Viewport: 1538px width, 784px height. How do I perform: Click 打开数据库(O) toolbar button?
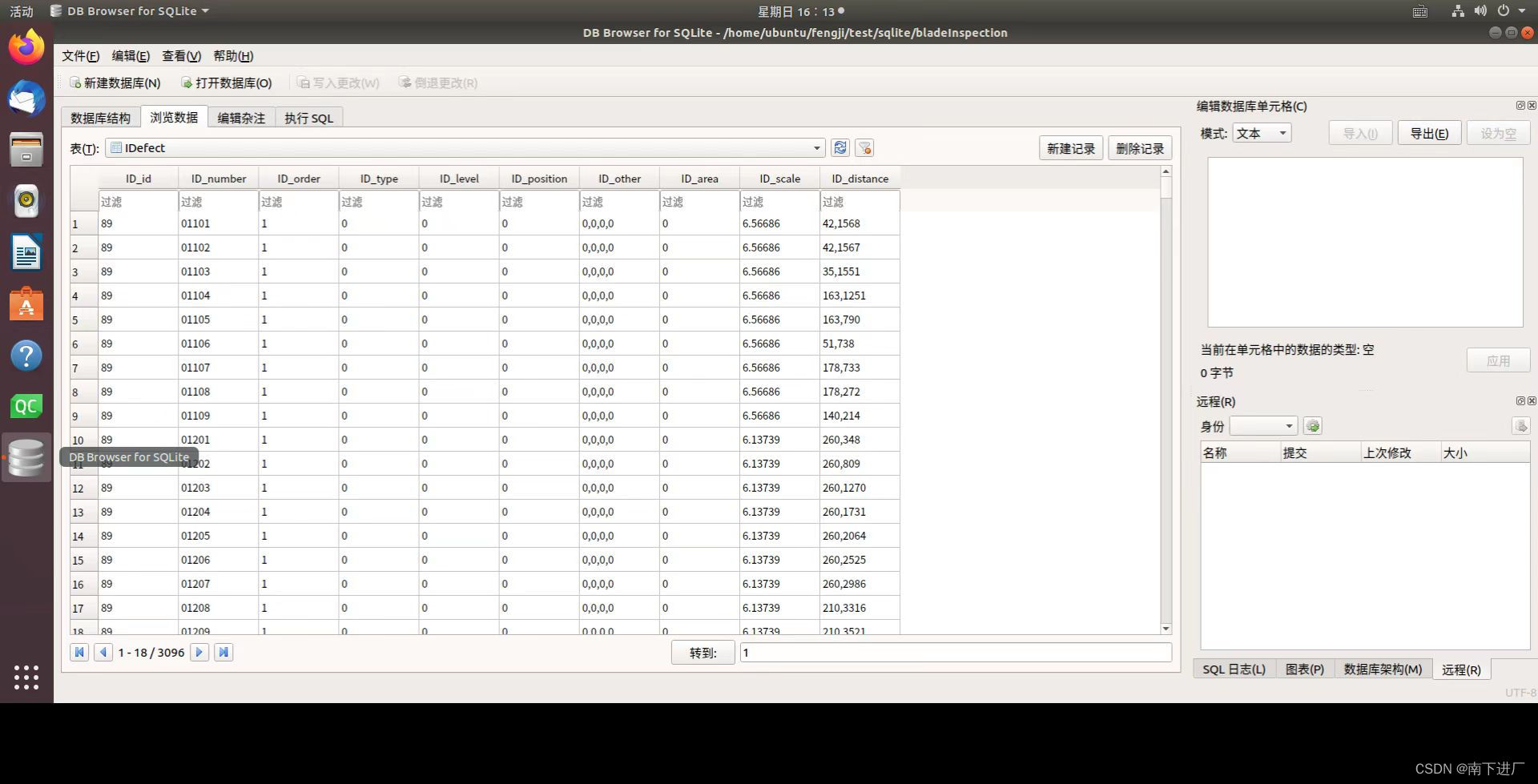tap(227, 83)
